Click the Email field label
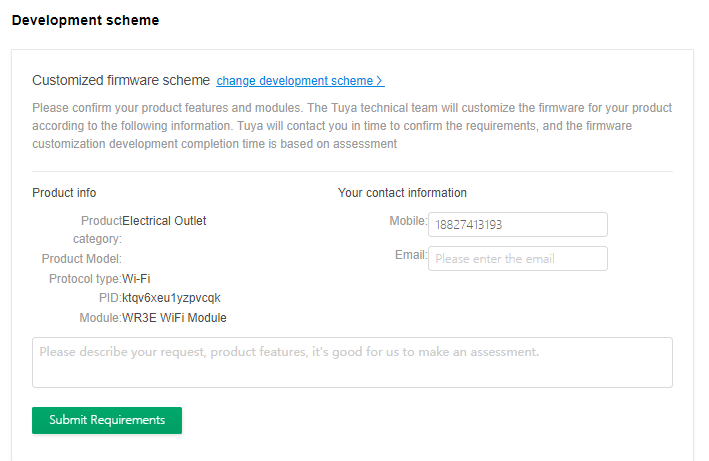This screenshot has height=461, width=709. pos(410,255)
